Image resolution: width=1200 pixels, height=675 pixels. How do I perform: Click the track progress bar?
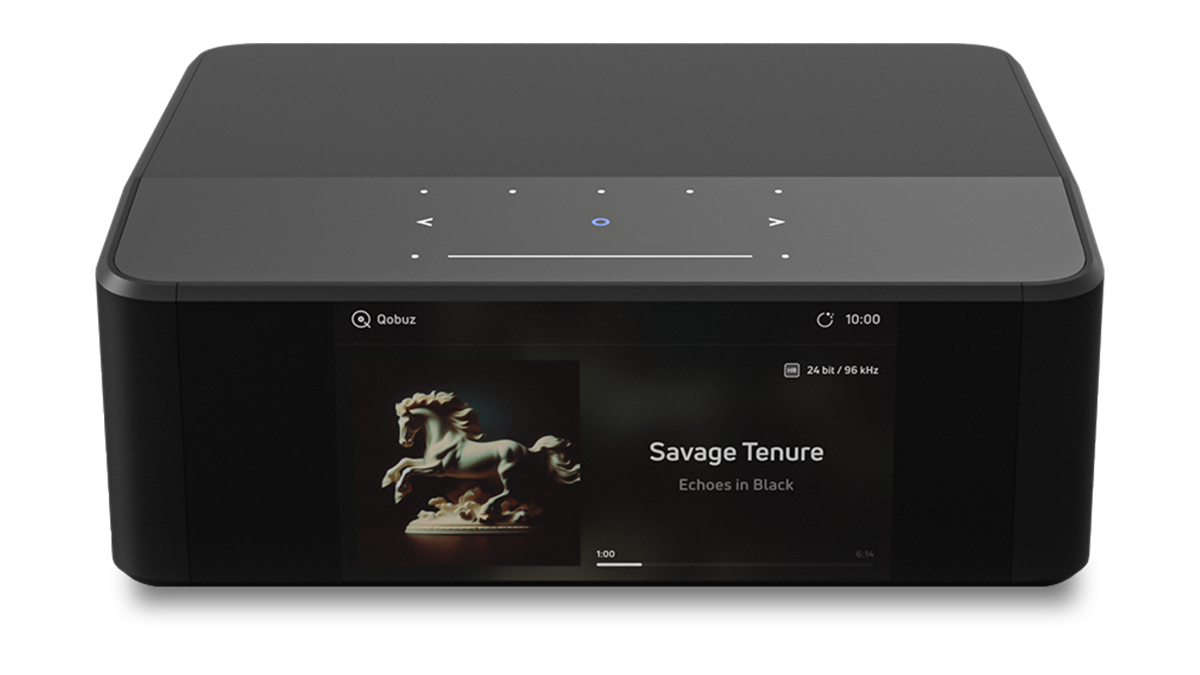(x=735, y=565)
